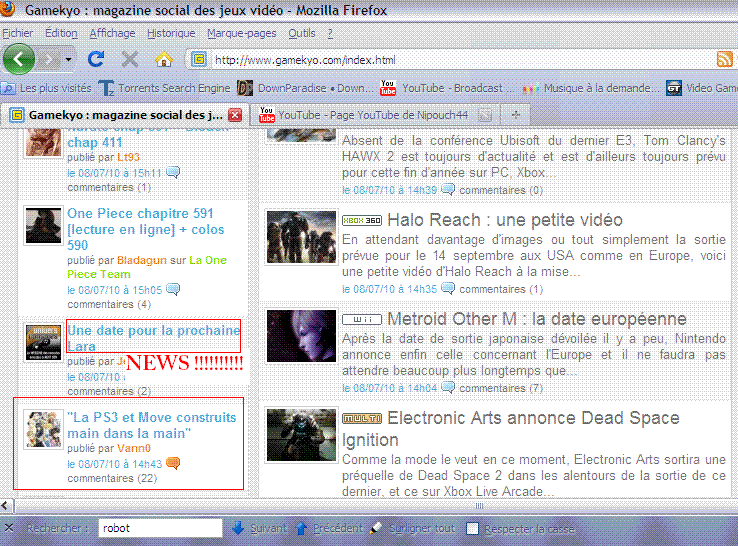The height and width of the screenshot is (546, 738).
Task: Open La PS3 et Move construits article
Action: pyautogui.click(x=152, y=425)
